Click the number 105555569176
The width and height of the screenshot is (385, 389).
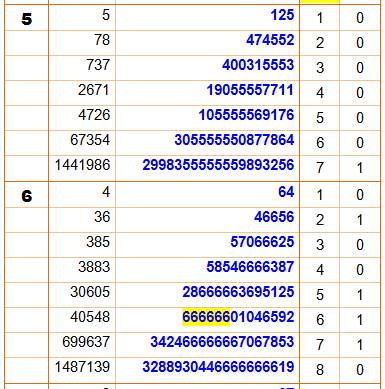[246, 115]
